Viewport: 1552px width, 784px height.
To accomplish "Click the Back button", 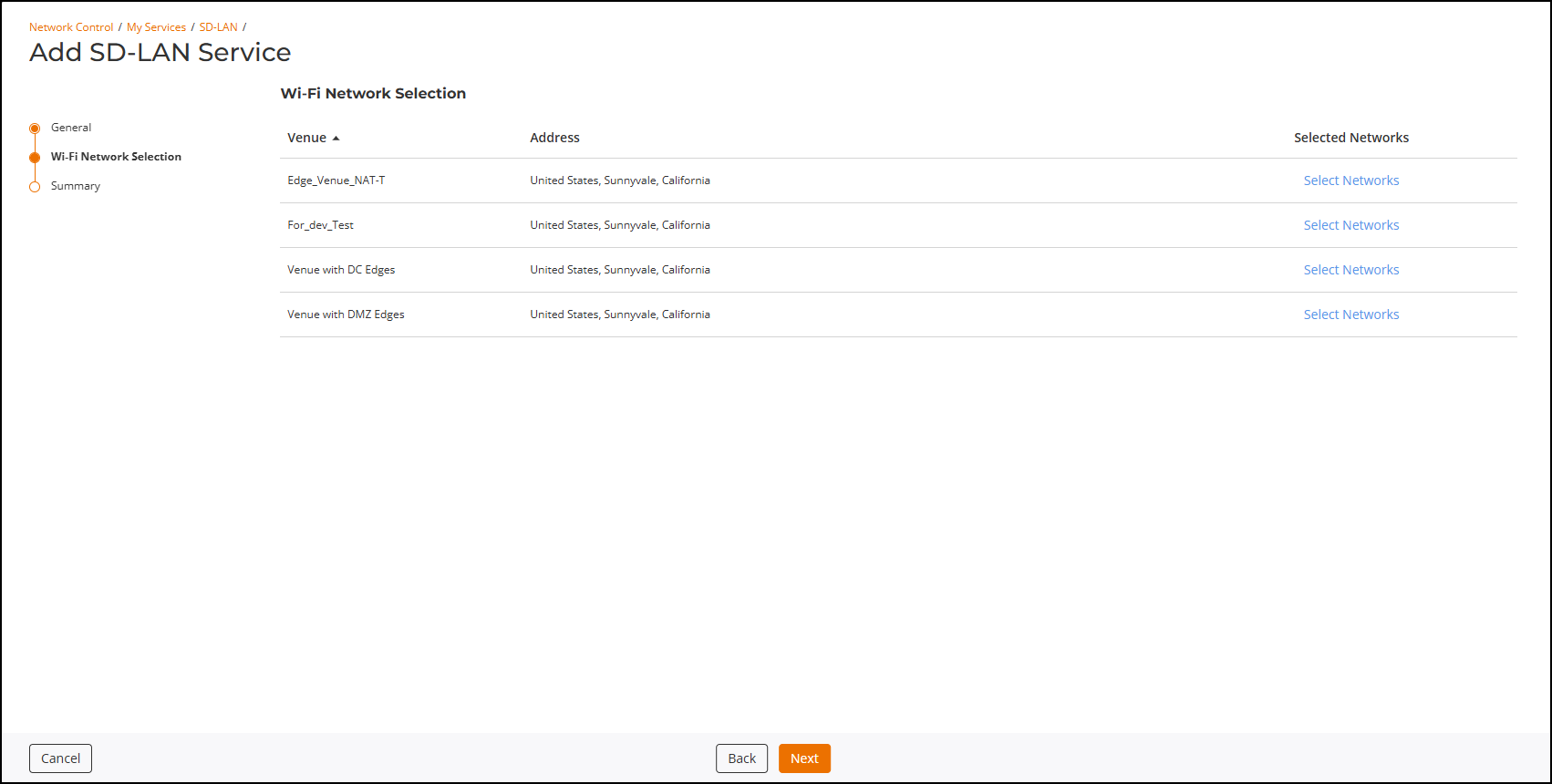I will tap(741, 758).
